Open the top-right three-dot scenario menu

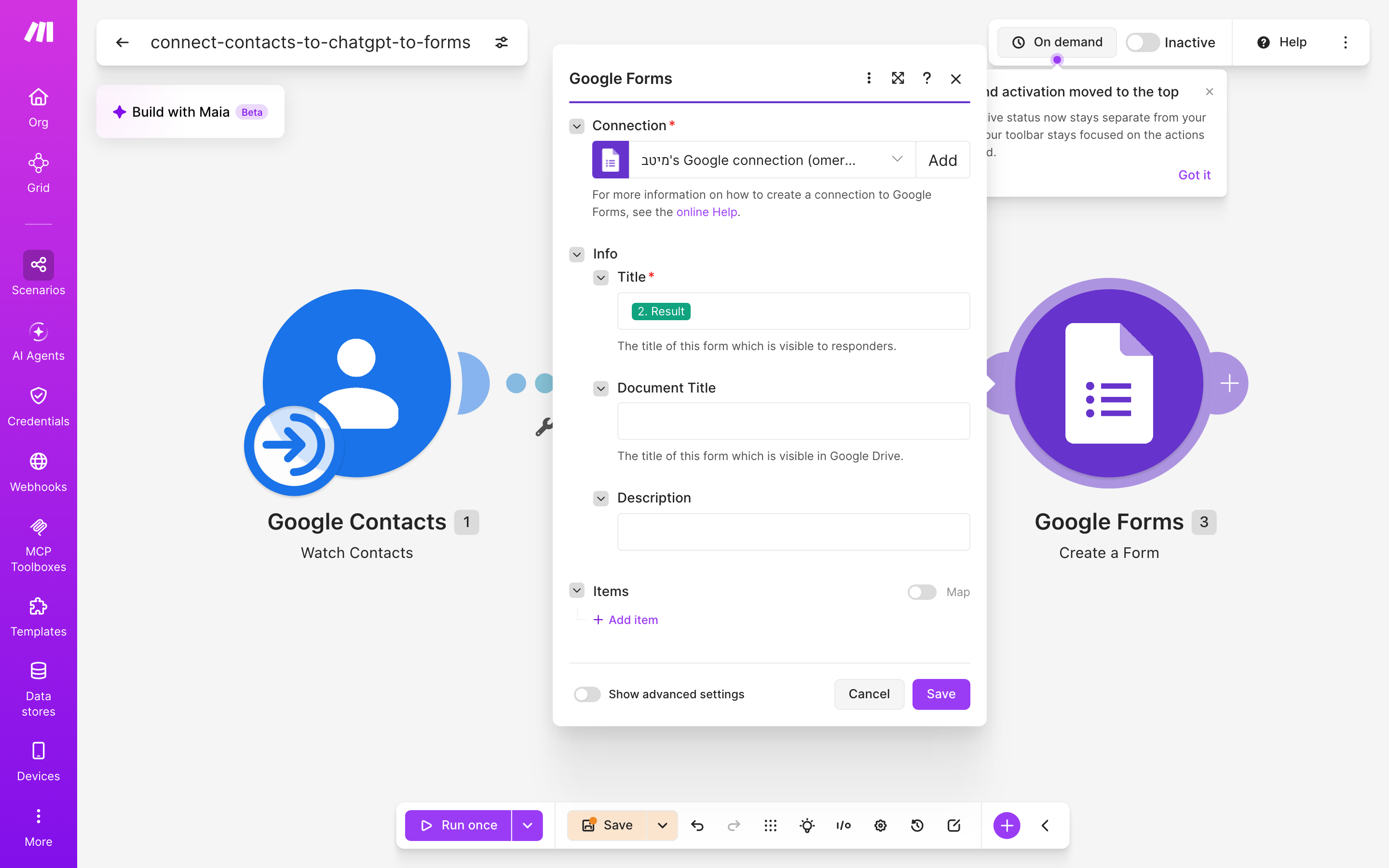coord(1346,42)
